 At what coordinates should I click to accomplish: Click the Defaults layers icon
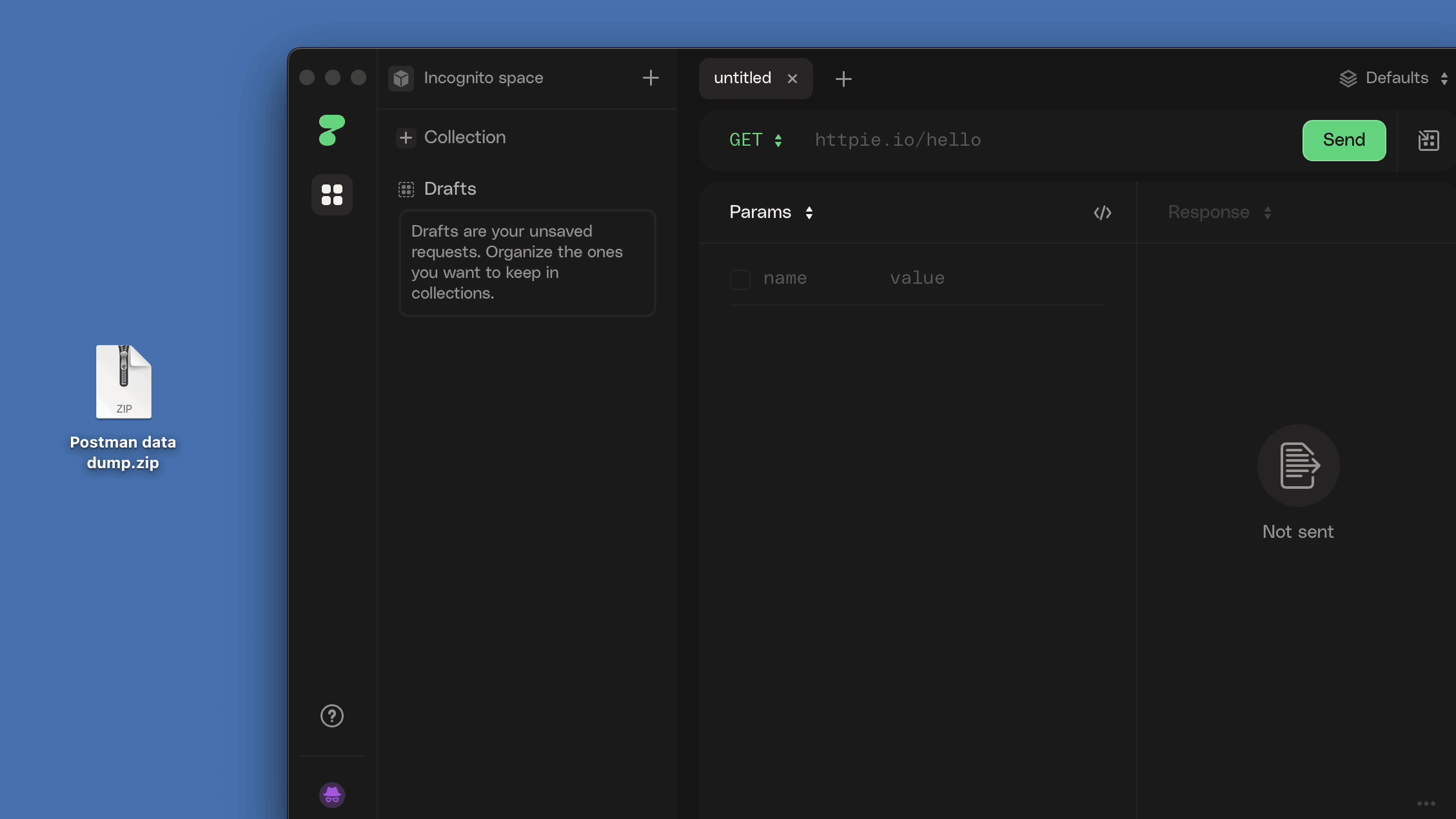click(x=1348, y=79)
